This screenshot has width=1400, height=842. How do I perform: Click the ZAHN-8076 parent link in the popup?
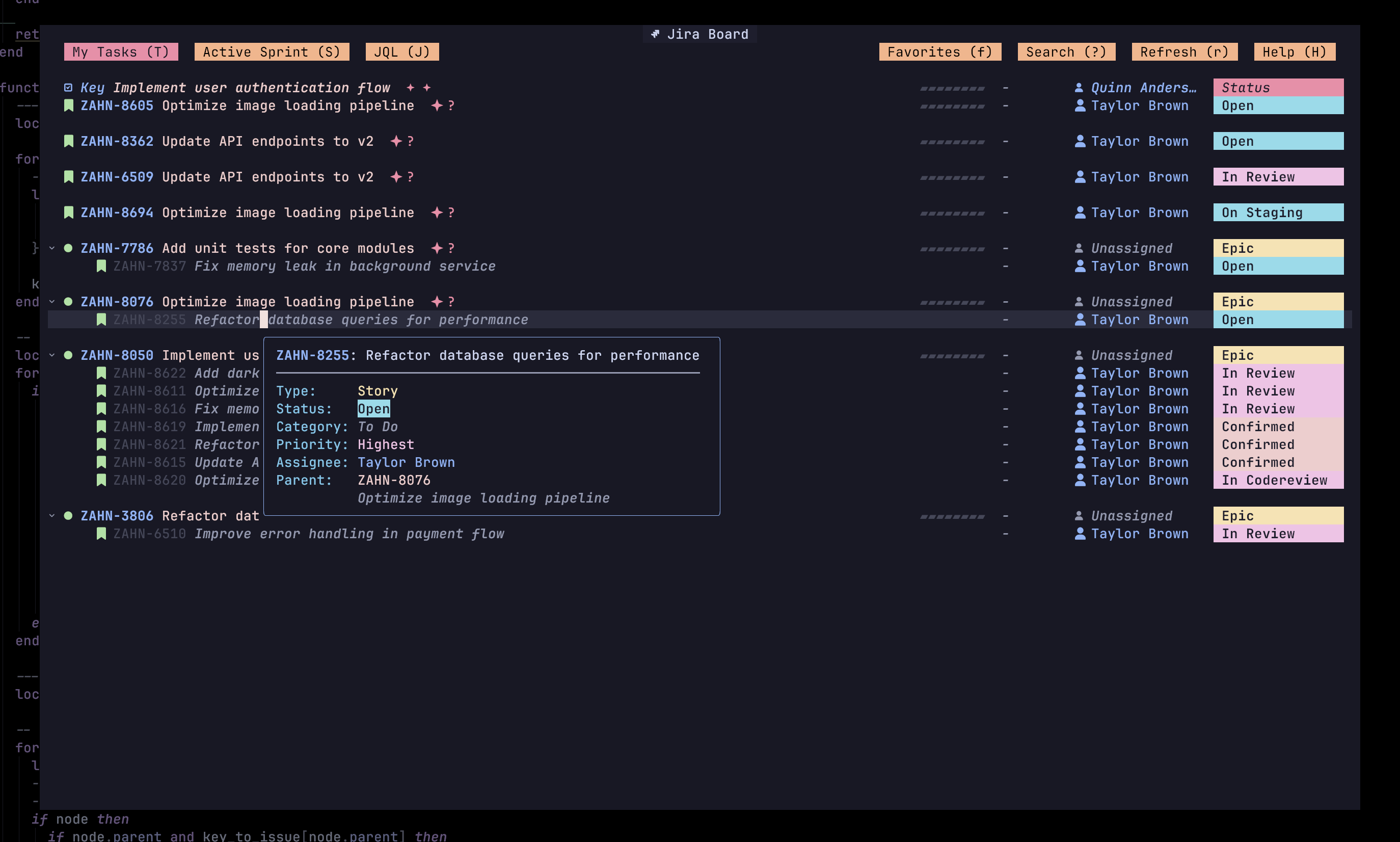(393, 480)
